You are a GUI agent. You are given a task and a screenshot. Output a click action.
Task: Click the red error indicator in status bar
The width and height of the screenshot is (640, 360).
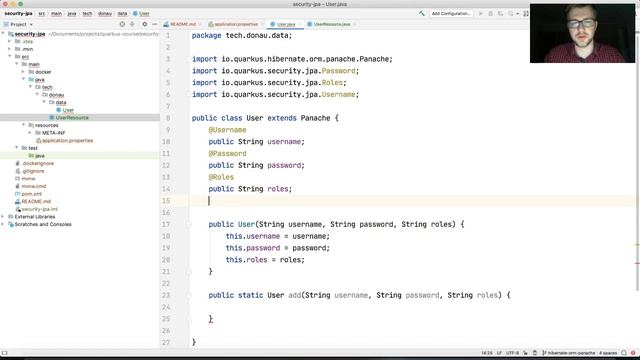tap(633, 353)
